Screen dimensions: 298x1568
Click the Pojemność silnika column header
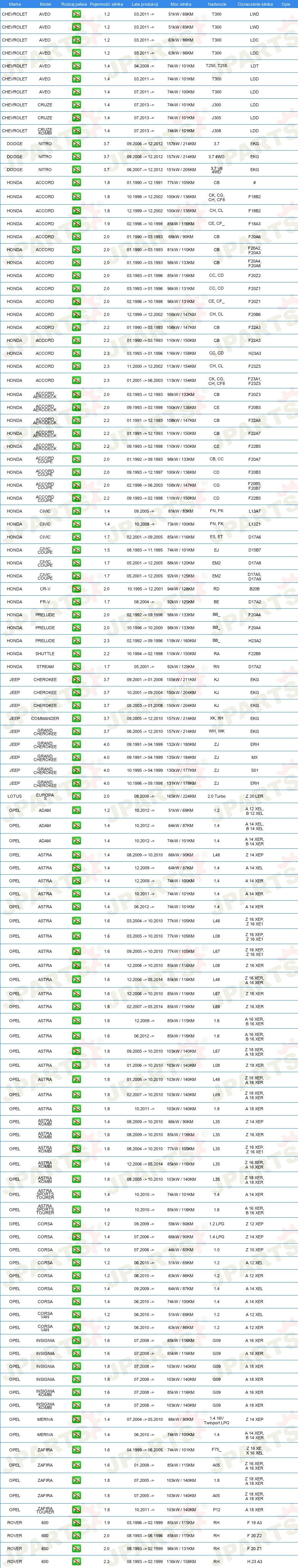(106, 4)
